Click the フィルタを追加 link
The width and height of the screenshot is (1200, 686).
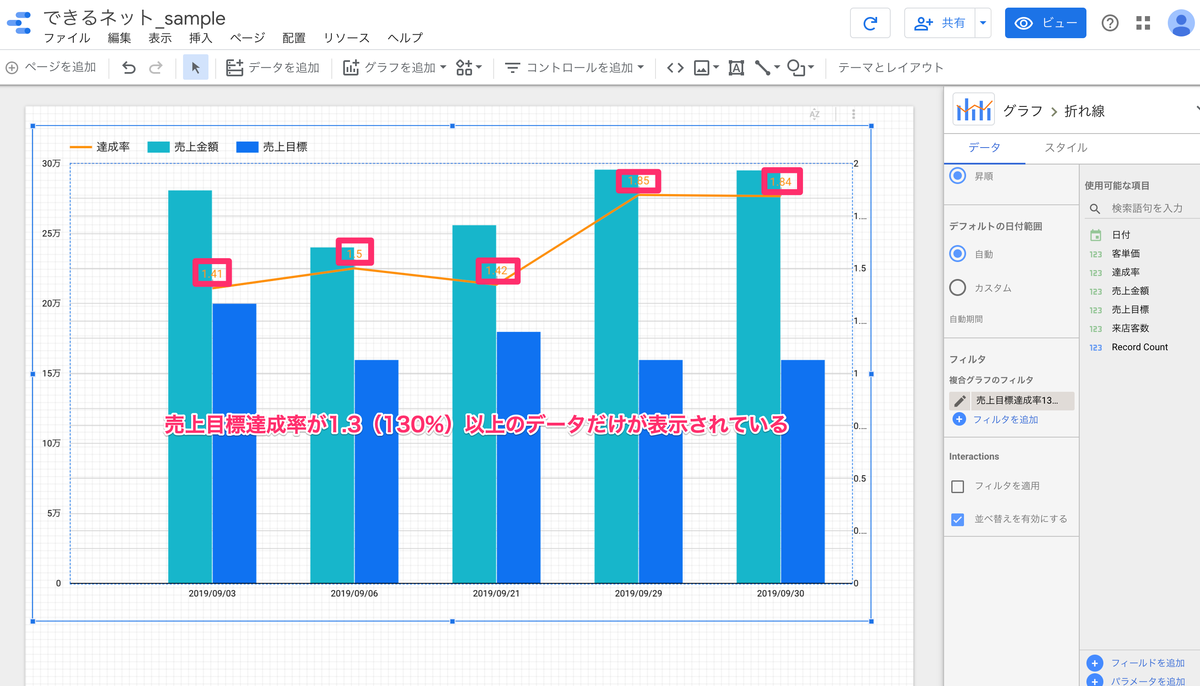click(1005, 419)
